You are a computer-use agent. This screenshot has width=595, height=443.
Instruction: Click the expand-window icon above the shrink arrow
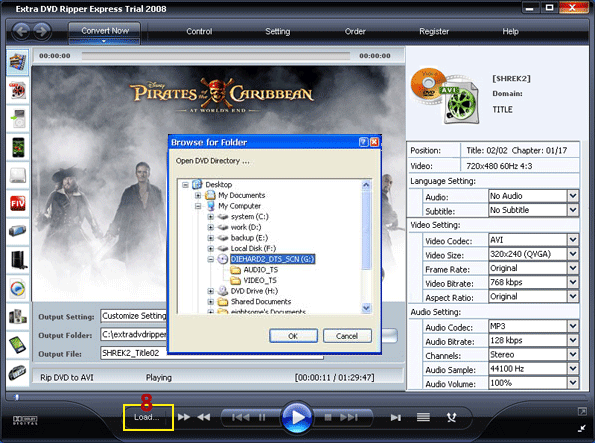[x=582, y=411]
